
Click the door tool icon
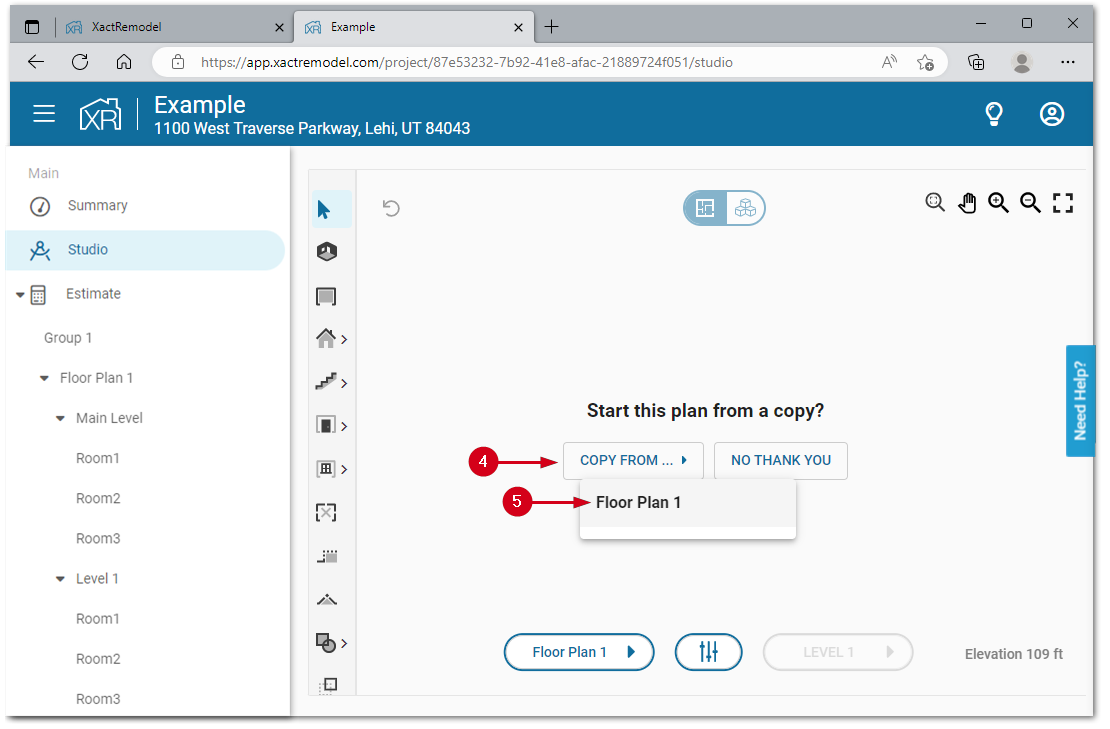click(325, 426)
